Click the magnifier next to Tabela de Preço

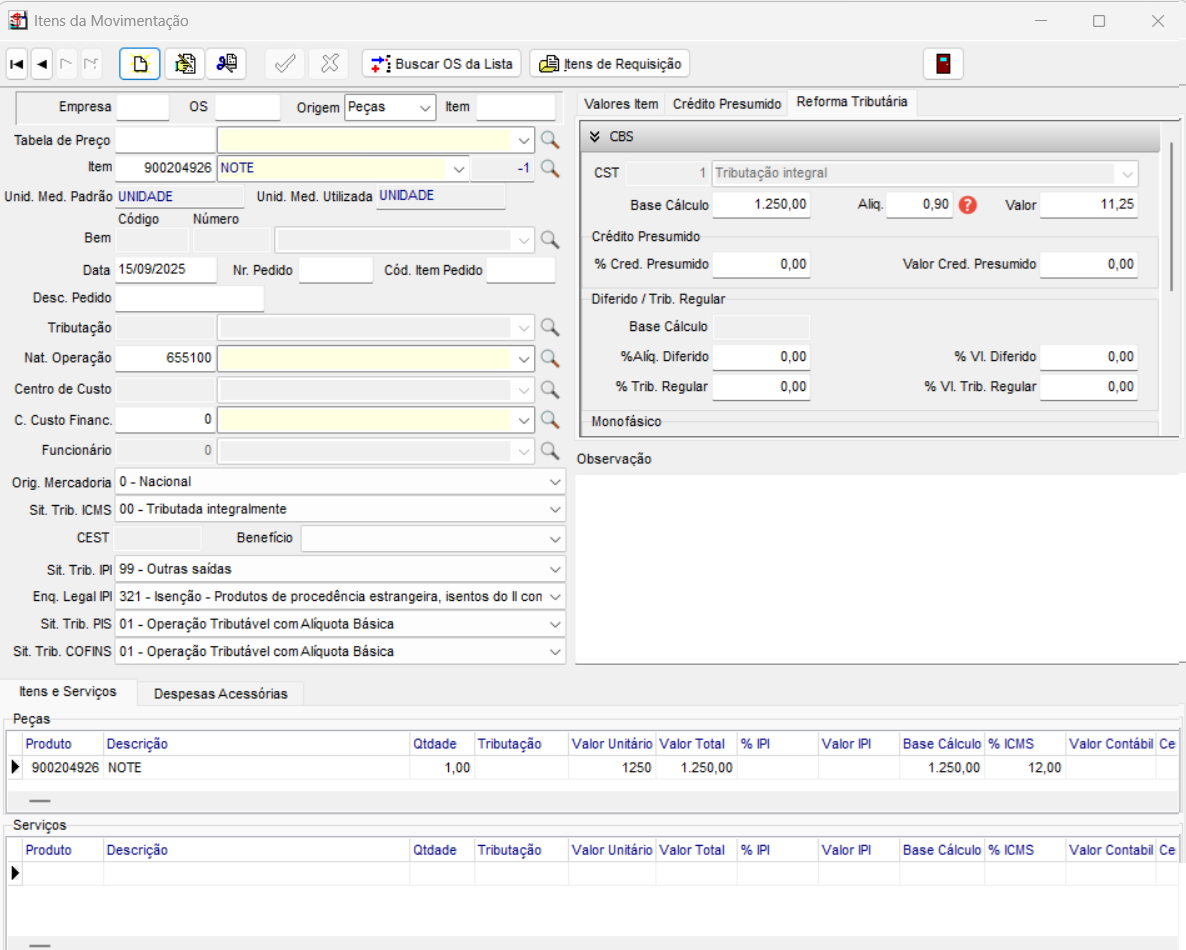point(549,140)
